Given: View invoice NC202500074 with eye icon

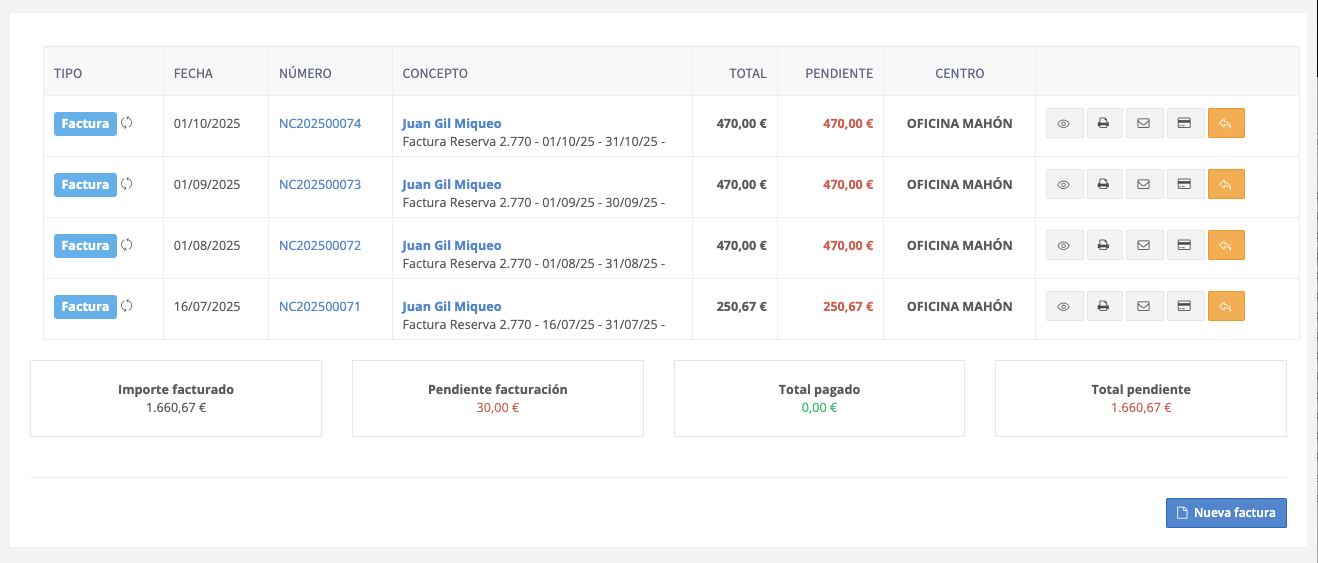Looking at the screenshot, I should click(1064, 124).
